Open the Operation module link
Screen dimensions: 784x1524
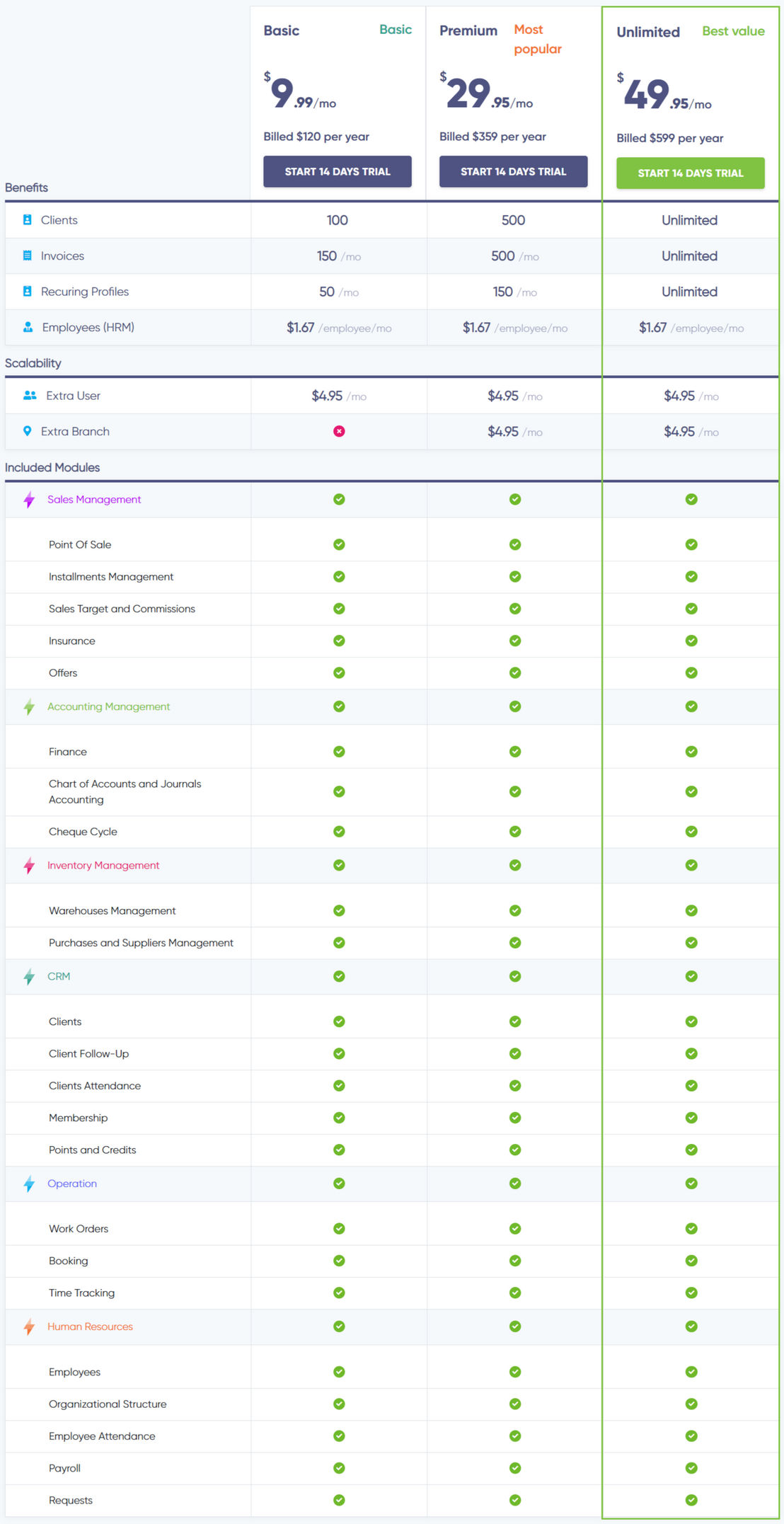(x=72, y=1184)
